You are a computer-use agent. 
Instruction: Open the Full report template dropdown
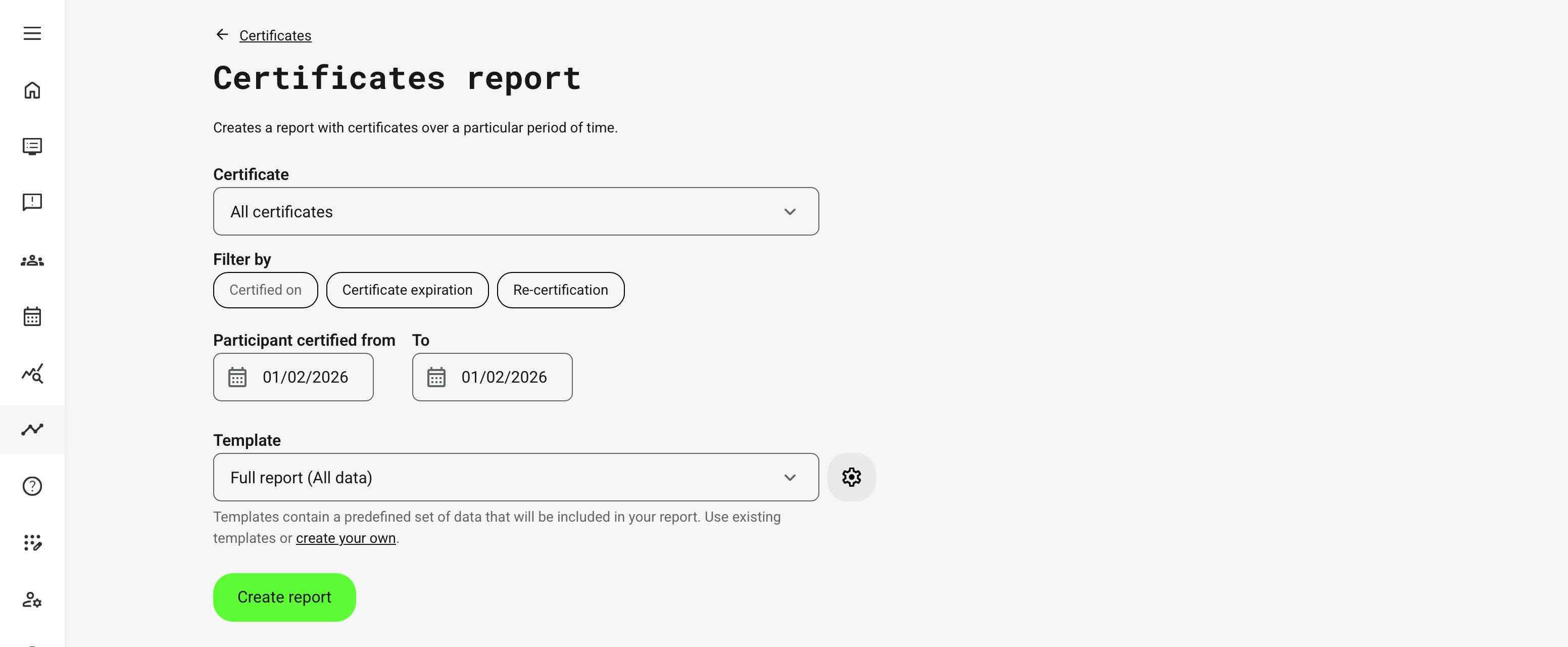[516, 477]
